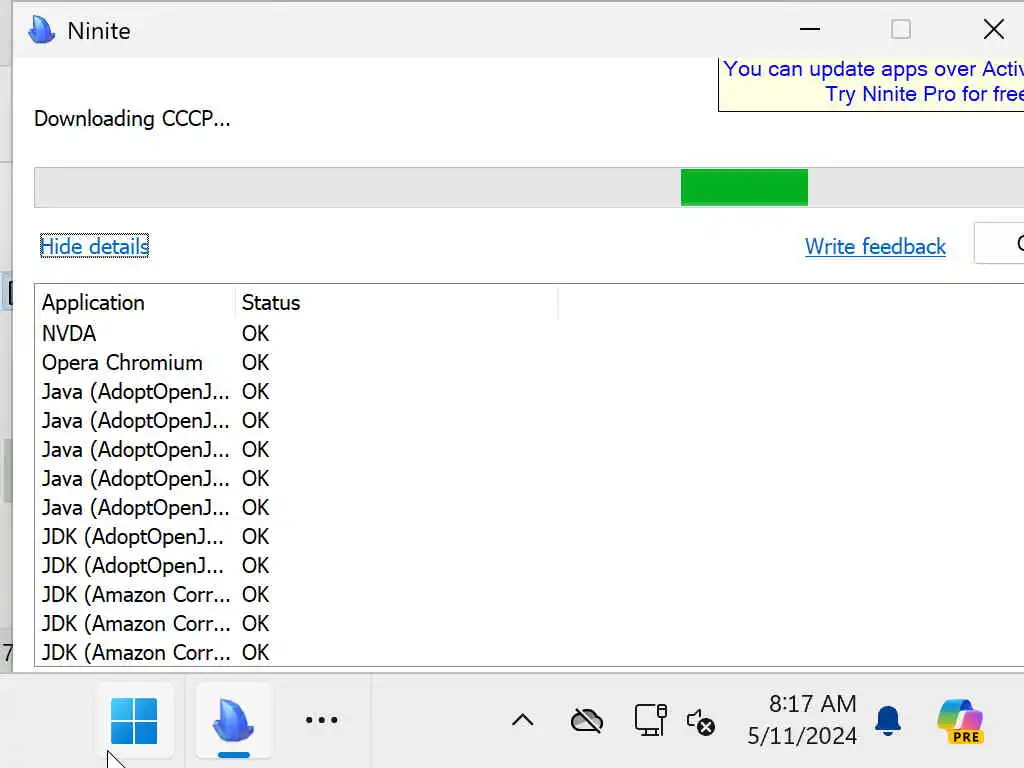The image size is (1024, 768).
Task: Open the OneDrive cloud tray icon
Action: pos(586,721)
